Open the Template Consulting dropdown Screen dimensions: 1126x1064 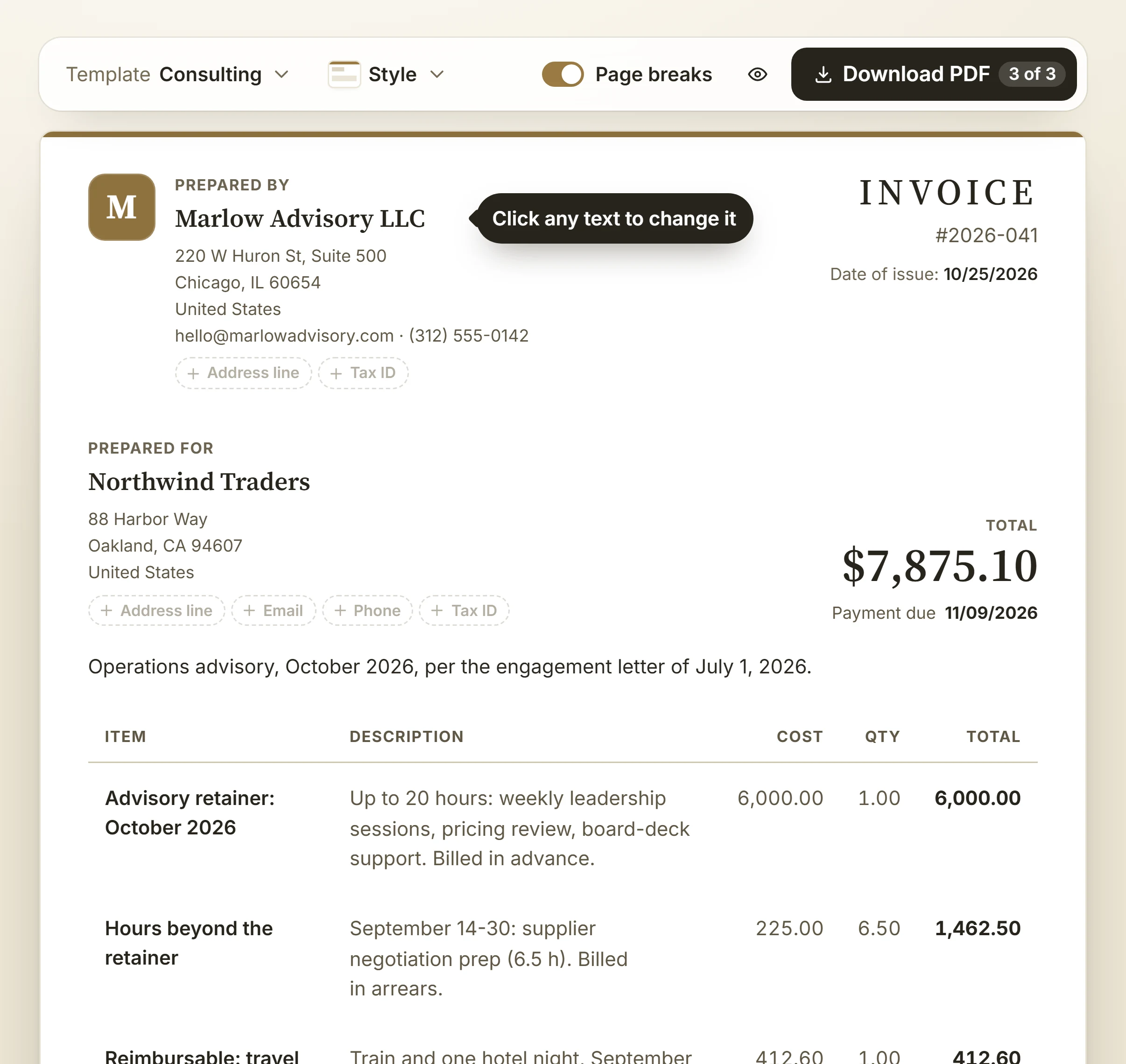tap(177, 74)
